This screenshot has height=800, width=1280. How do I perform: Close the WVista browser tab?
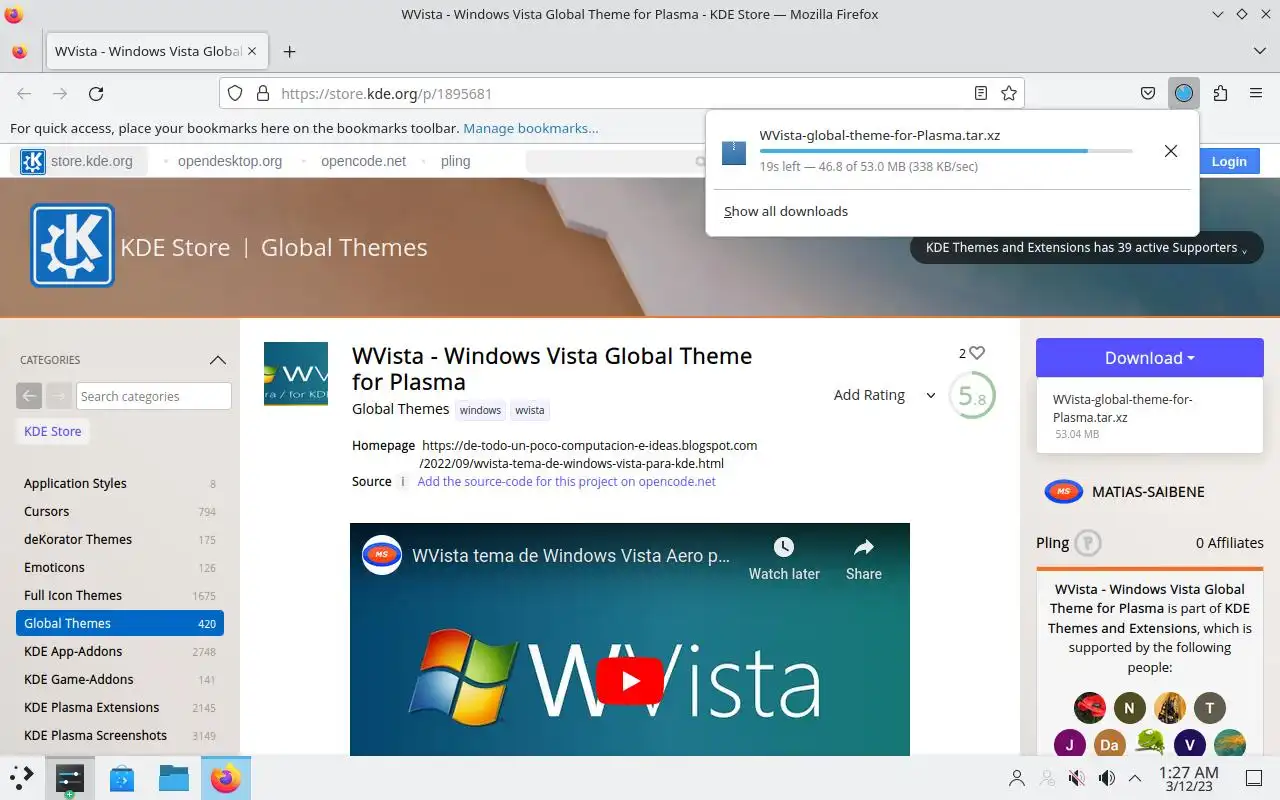[252, 51]
